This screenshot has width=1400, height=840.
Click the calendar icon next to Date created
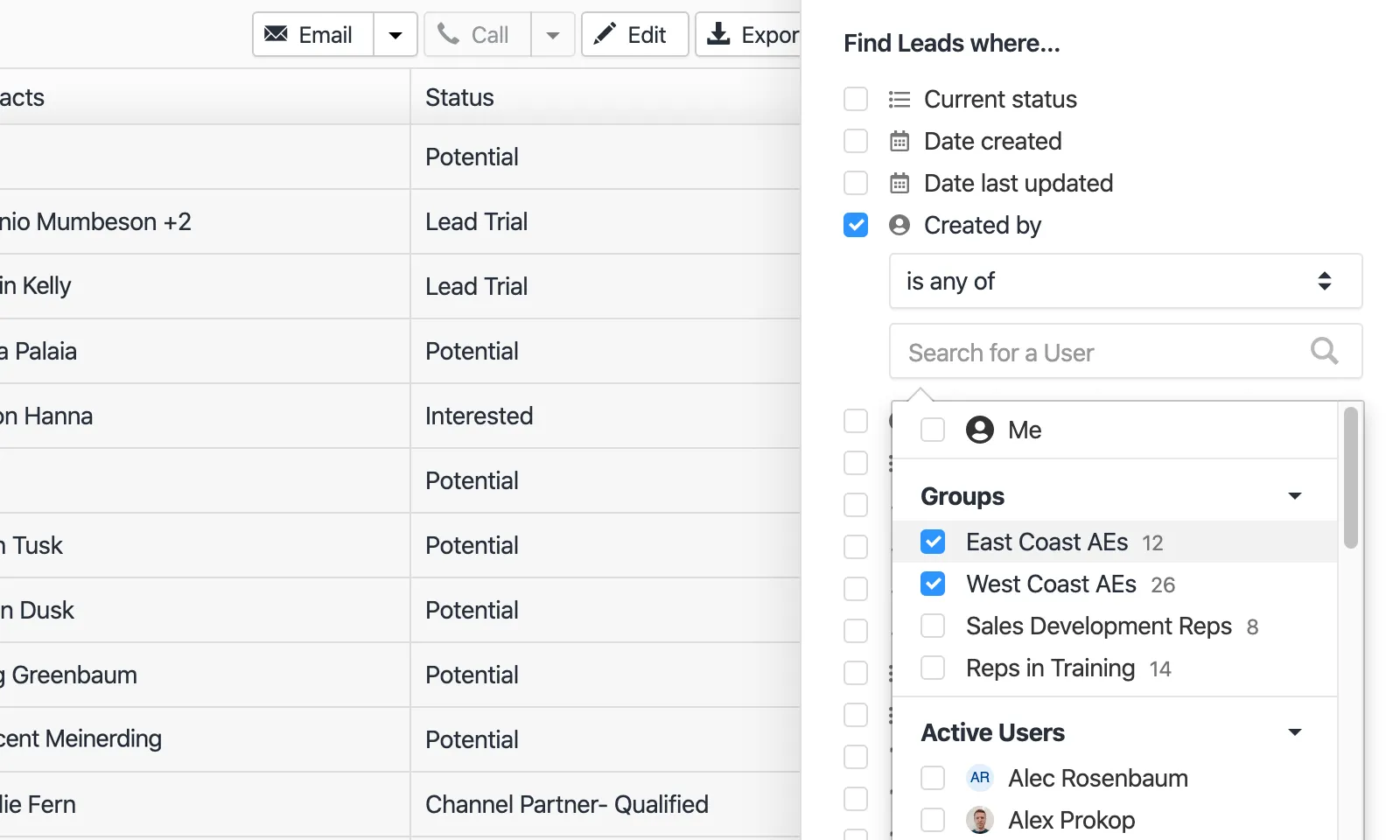coord(899,141)
